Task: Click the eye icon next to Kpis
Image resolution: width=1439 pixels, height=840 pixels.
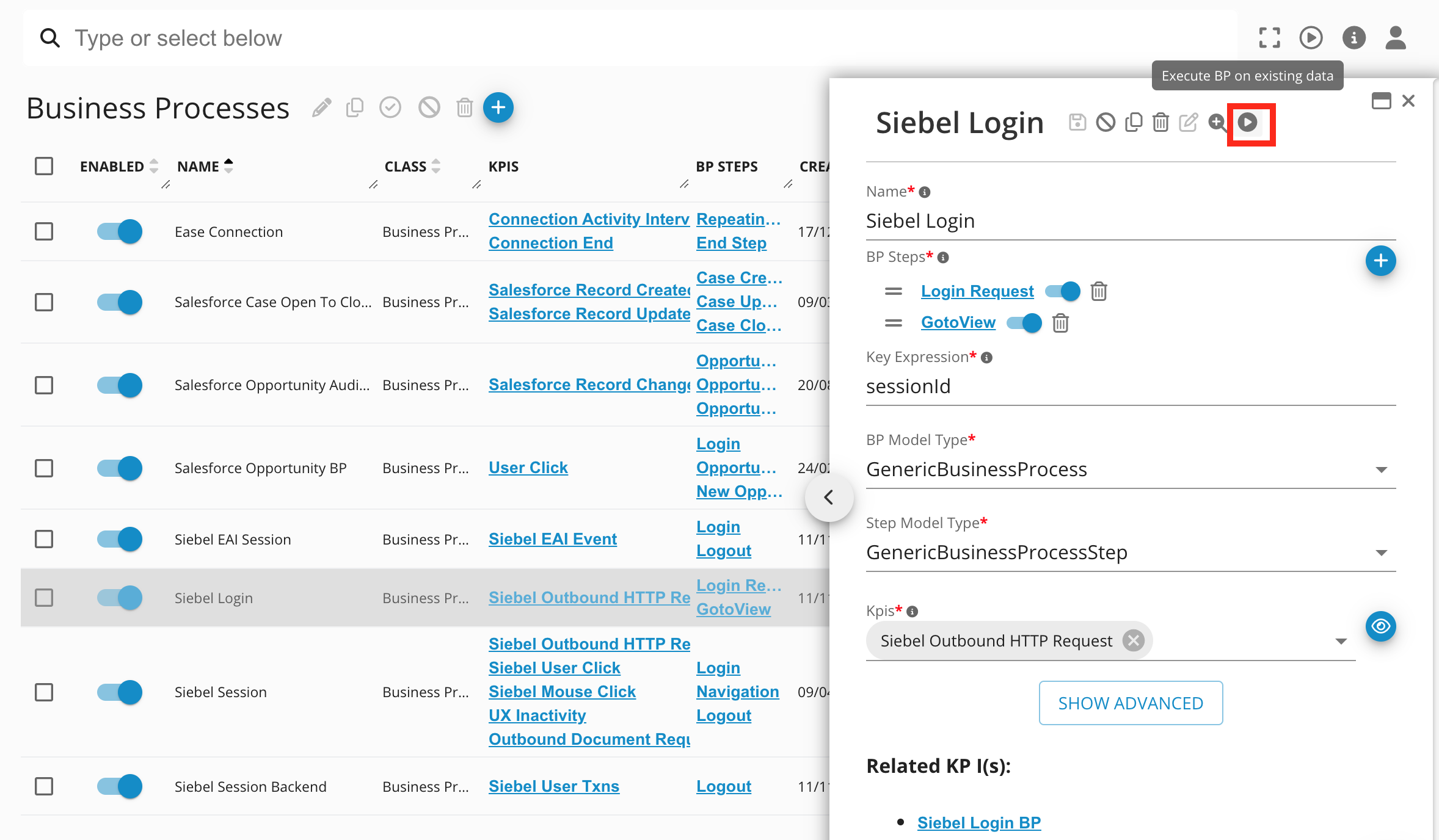Action: (1380, 626)
